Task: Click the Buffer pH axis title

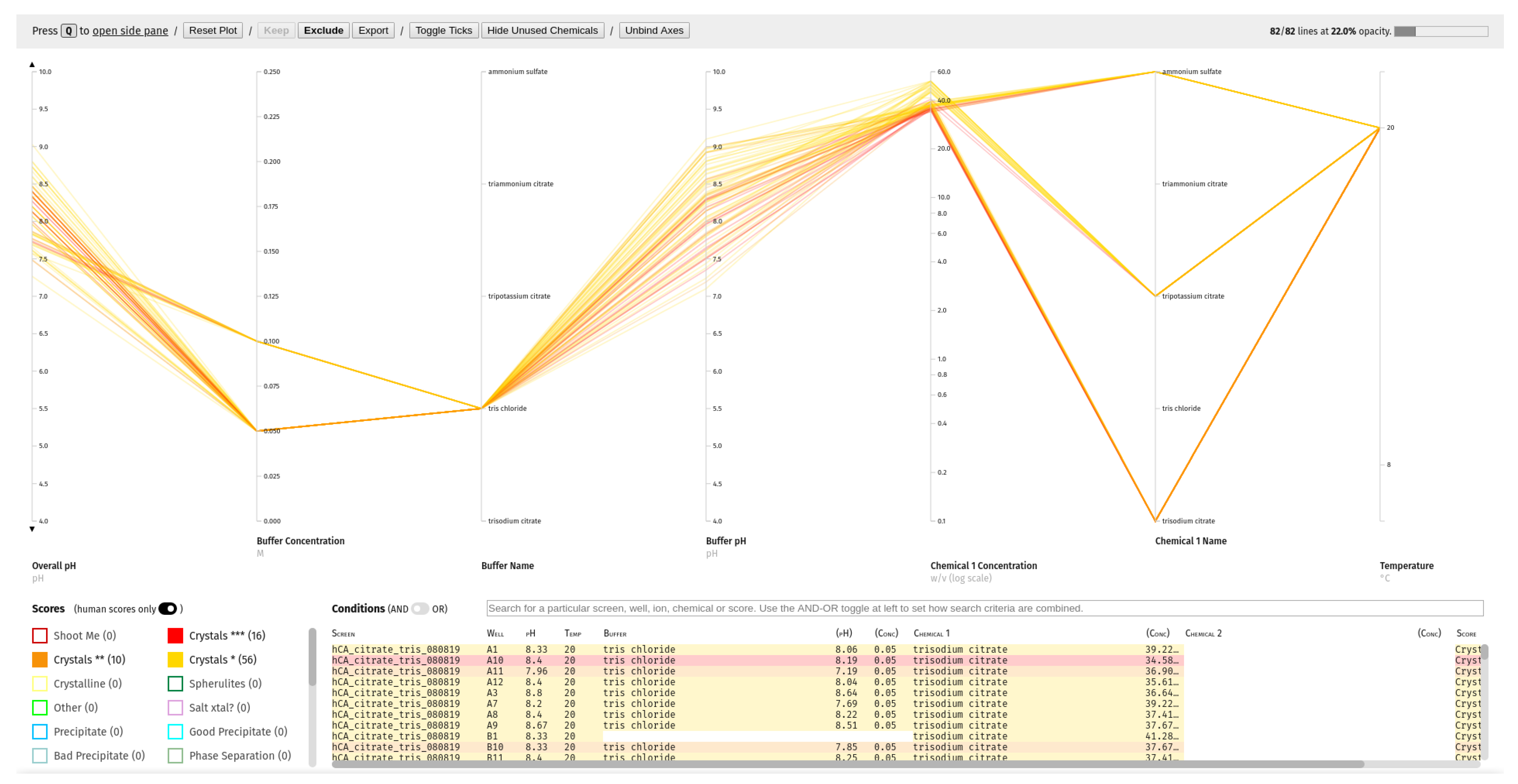Action: [x=726, y=541]
